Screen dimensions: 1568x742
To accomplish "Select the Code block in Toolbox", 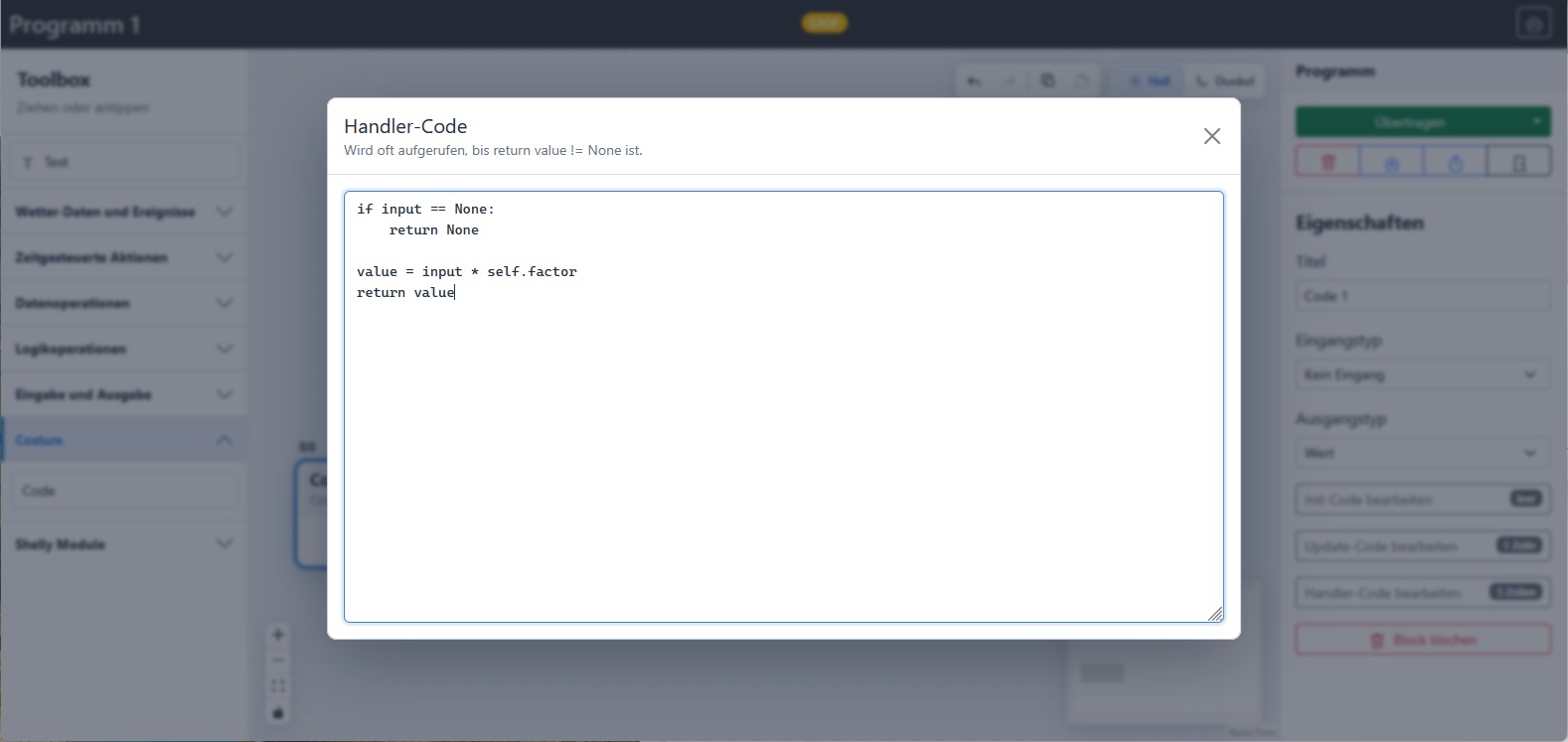I will pyautogui.click(x=125, y=491).
